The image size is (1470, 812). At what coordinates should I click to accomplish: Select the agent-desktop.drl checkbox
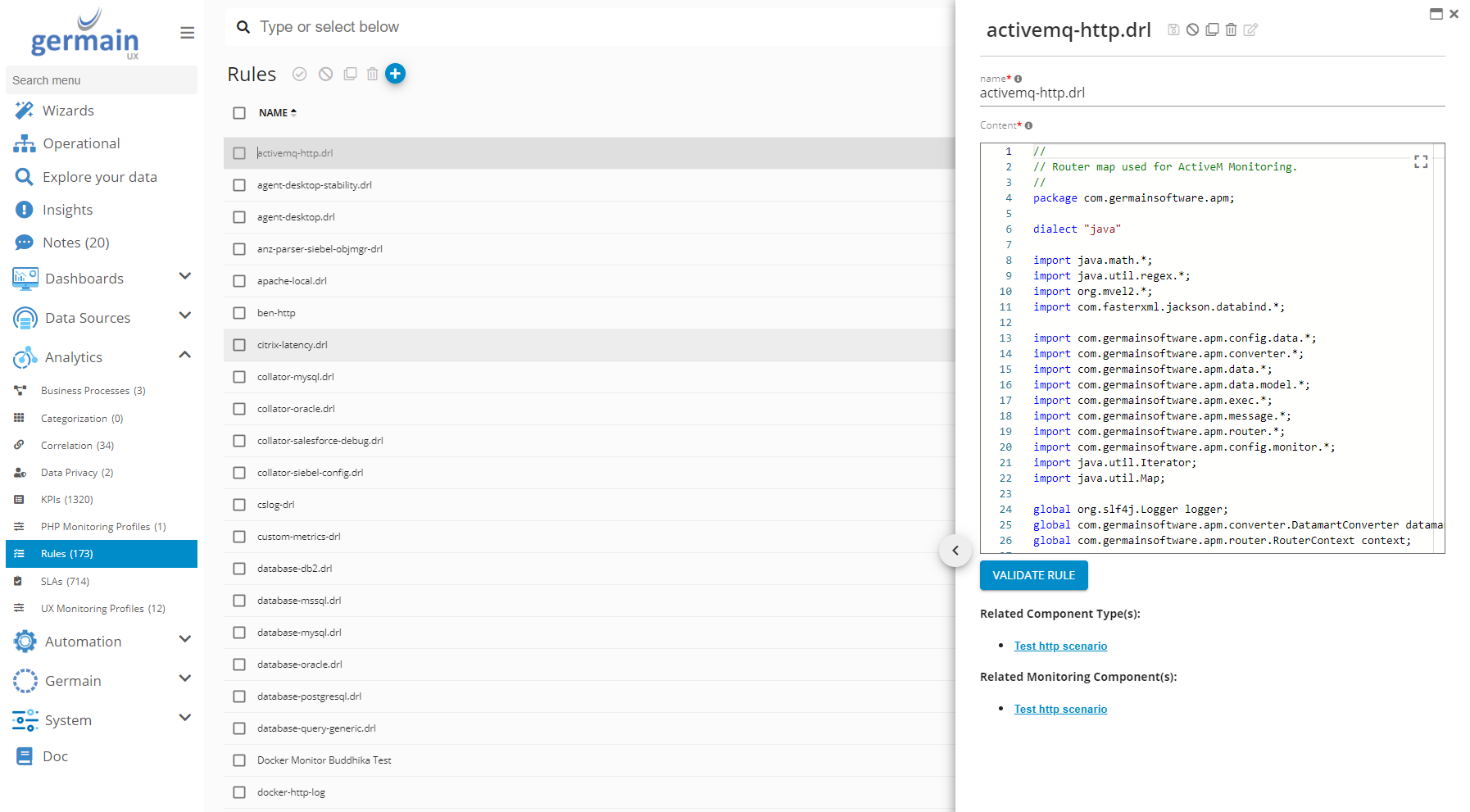tap(239, 217)
